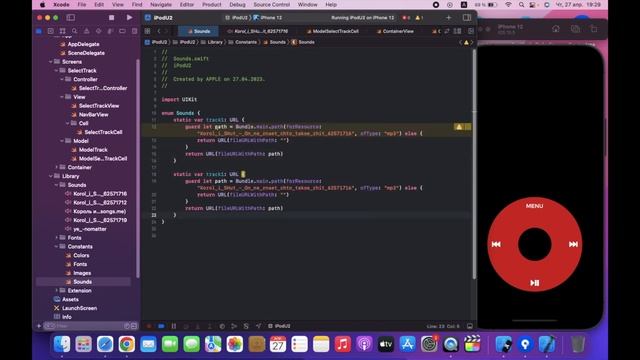Run the project with the play button
The image size is (640, 360).
coord(129,18)
